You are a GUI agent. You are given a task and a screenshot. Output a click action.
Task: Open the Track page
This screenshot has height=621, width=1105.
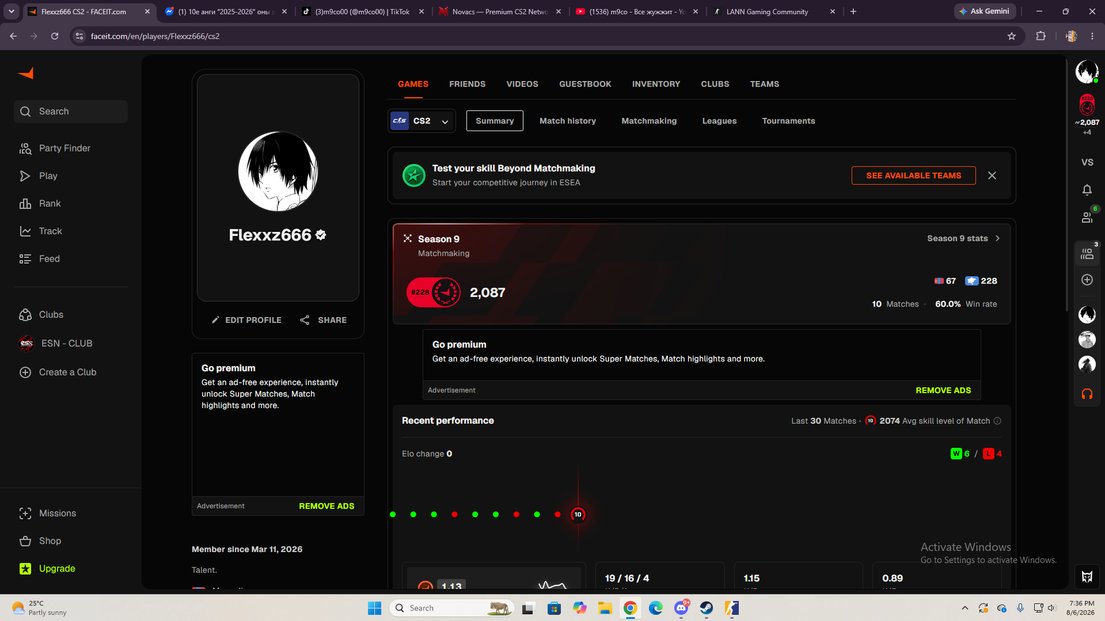[41, 230]
